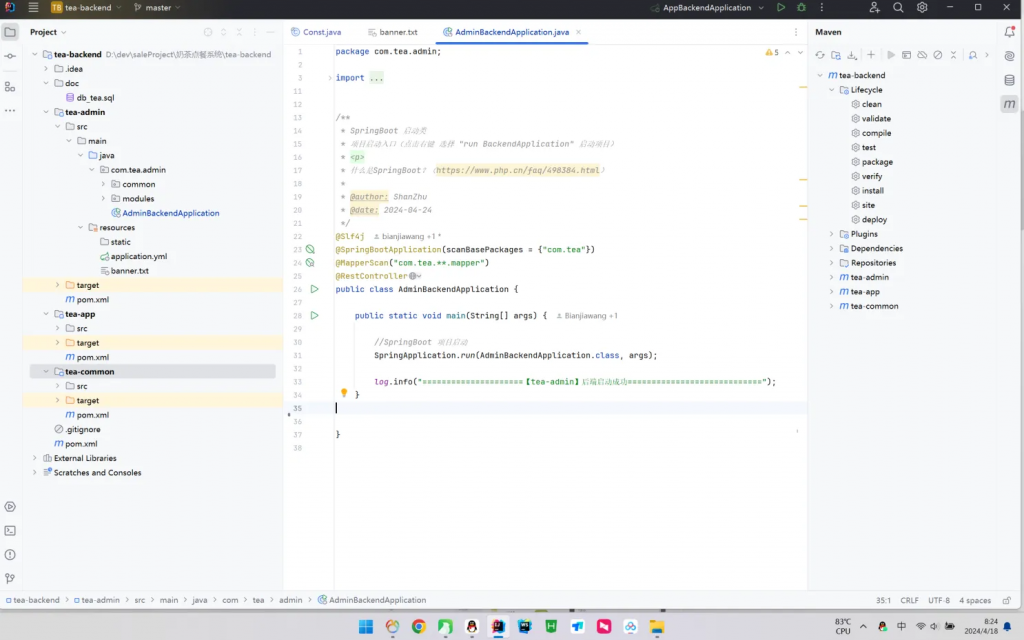Image resolution: width=1024 pixels, height=640 pixels.
Task: Run AppBackendApplication with the green play button
Action: click(781, 8)
